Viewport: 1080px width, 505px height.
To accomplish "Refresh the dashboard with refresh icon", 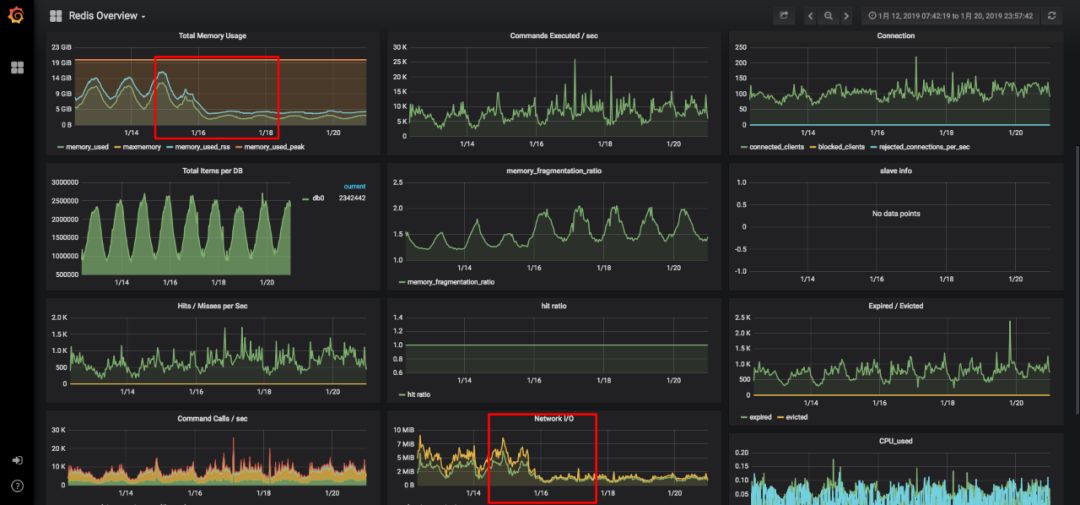I will coord(1051,15).
